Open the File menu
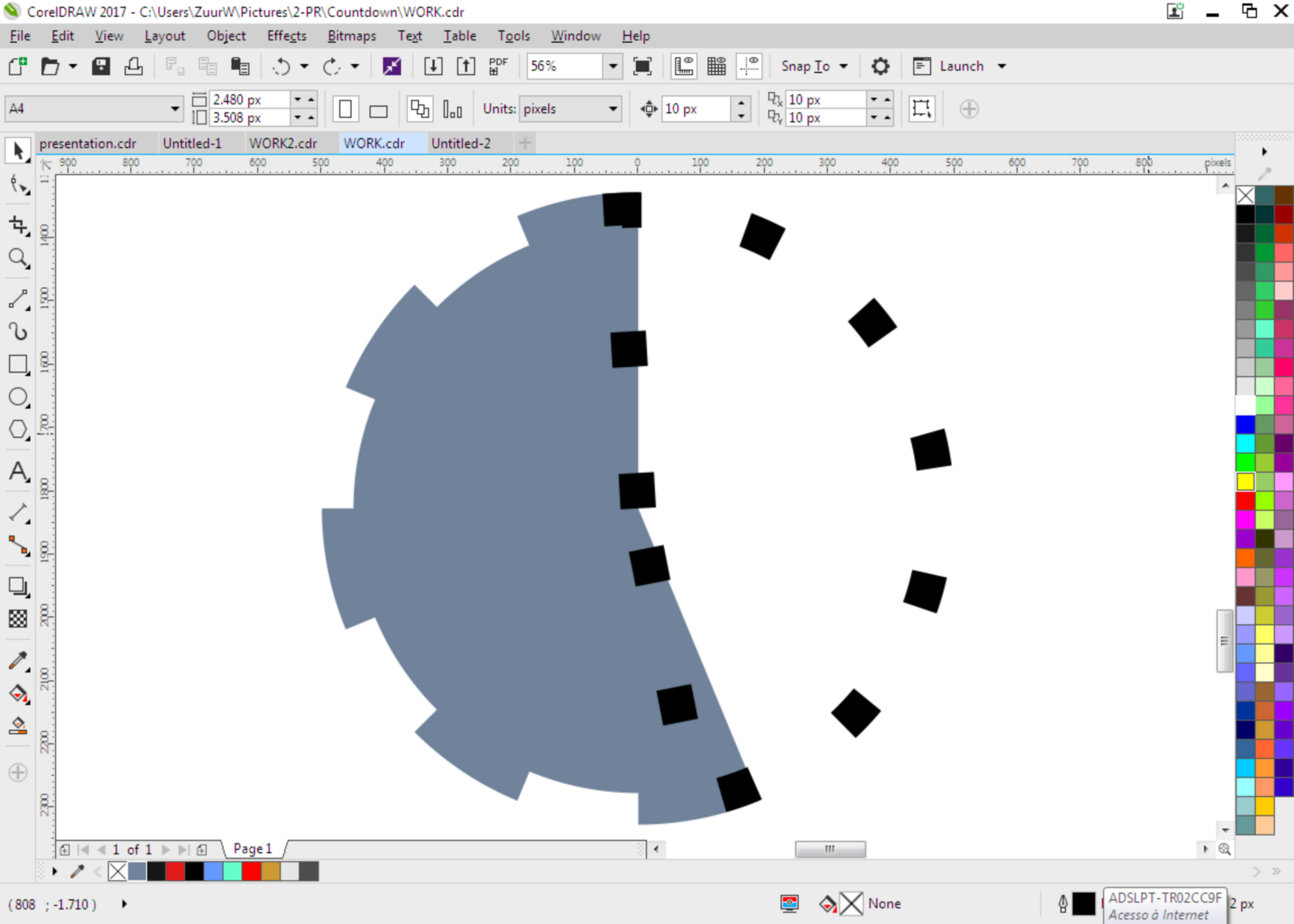This screenshot has height=924, width=1294. point(20,36)
